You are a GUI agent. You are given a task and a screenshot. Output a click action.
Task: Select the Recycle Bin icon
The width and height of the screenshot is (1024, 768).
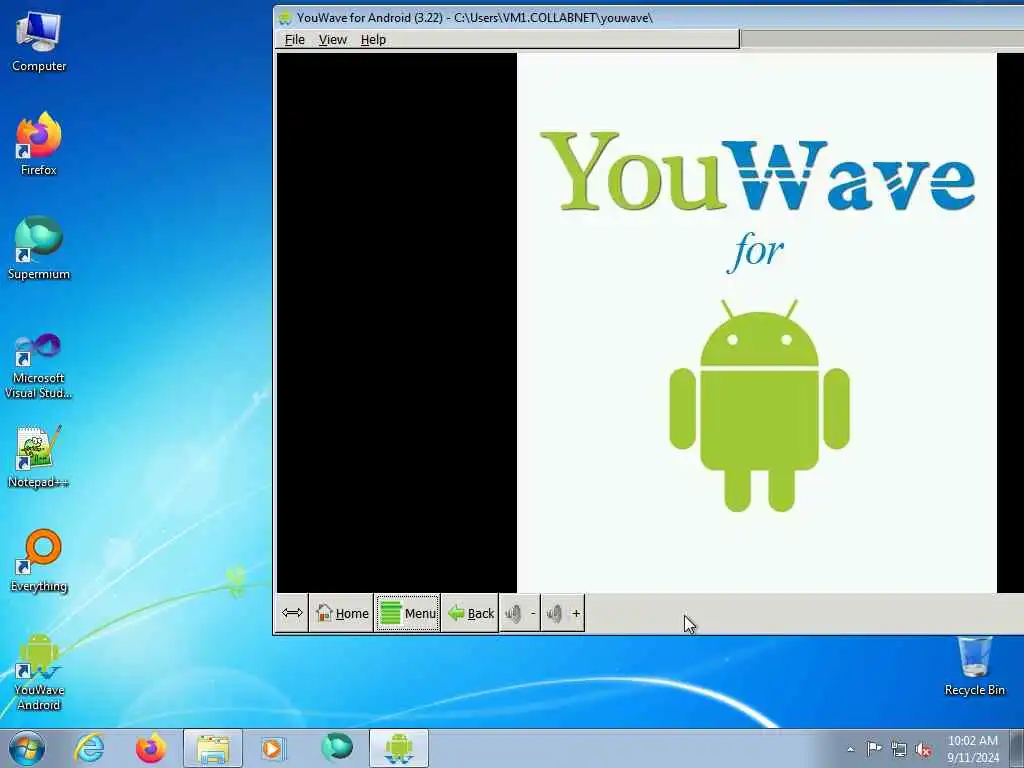click(x=974, y=666)
